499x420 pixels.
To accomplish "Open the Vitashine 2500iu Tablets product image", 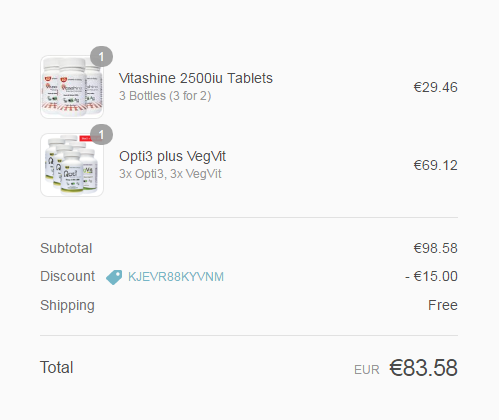I will click(x=72, y=87).
